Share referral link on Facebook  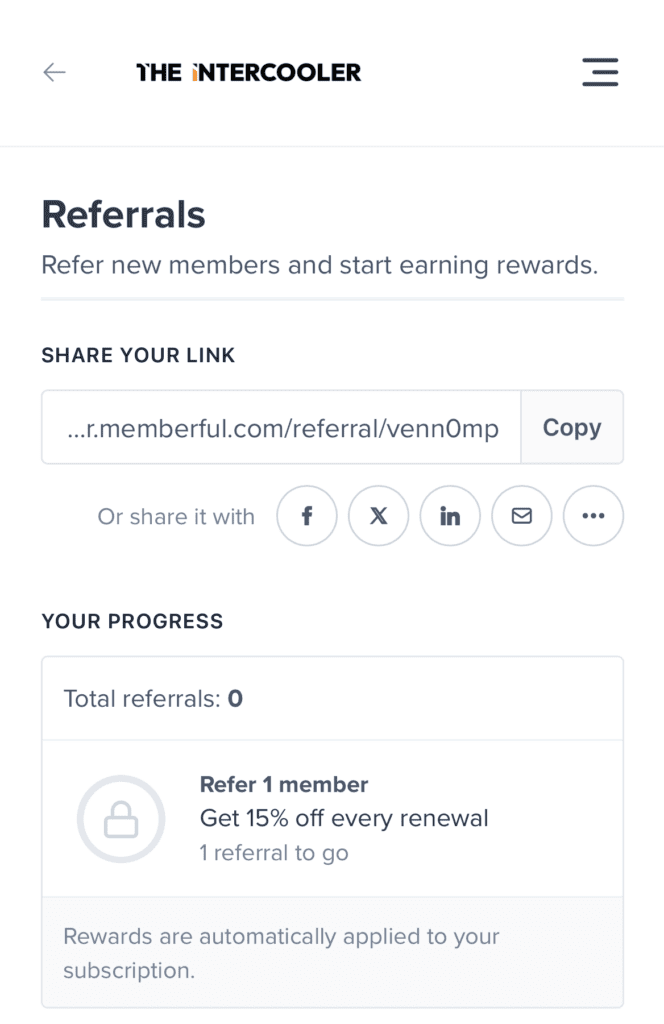pyautogui.click(x=307, y=516)
